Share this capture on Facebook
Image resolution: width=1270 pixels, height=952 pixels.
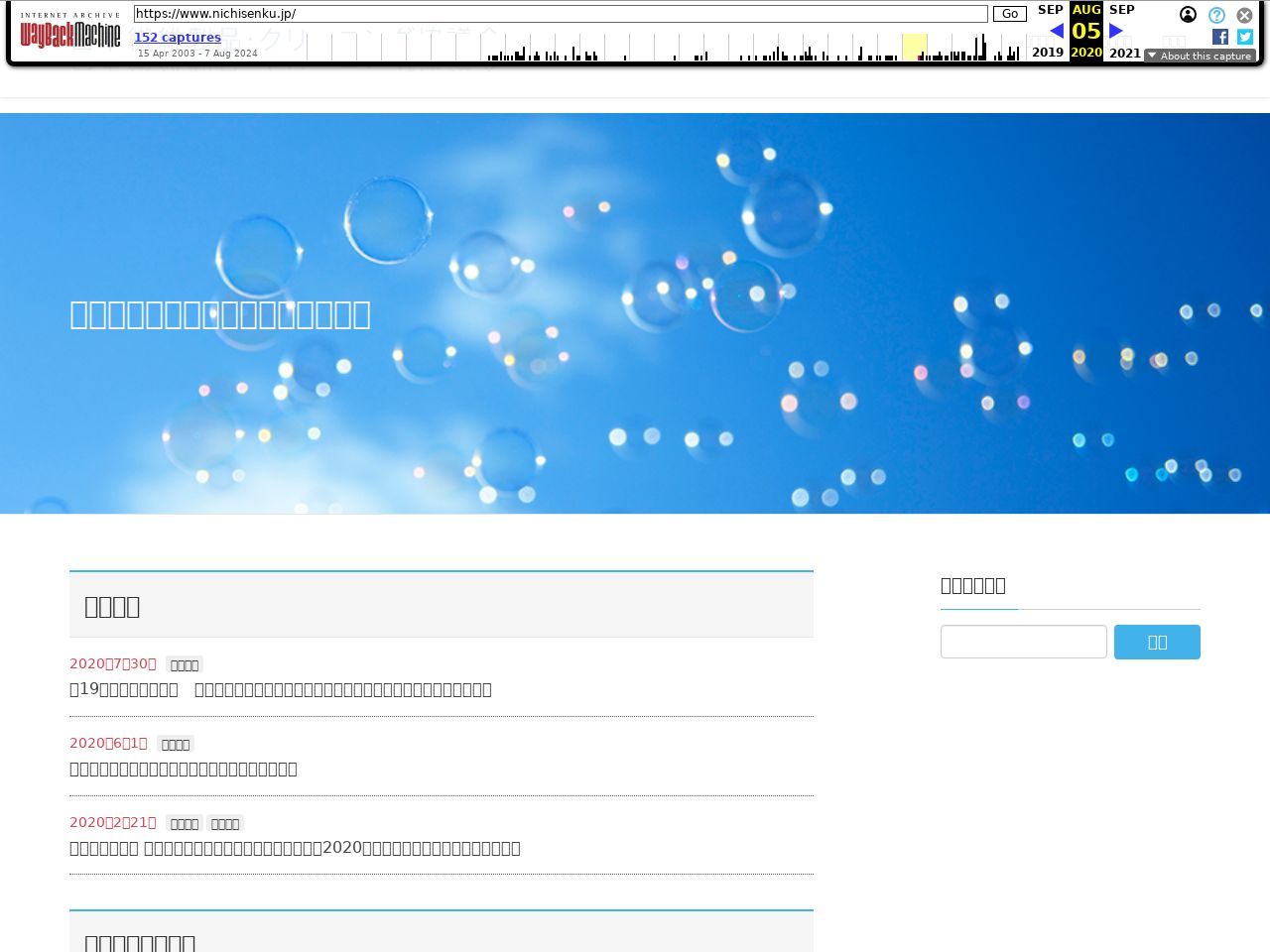coord(1220,37)
